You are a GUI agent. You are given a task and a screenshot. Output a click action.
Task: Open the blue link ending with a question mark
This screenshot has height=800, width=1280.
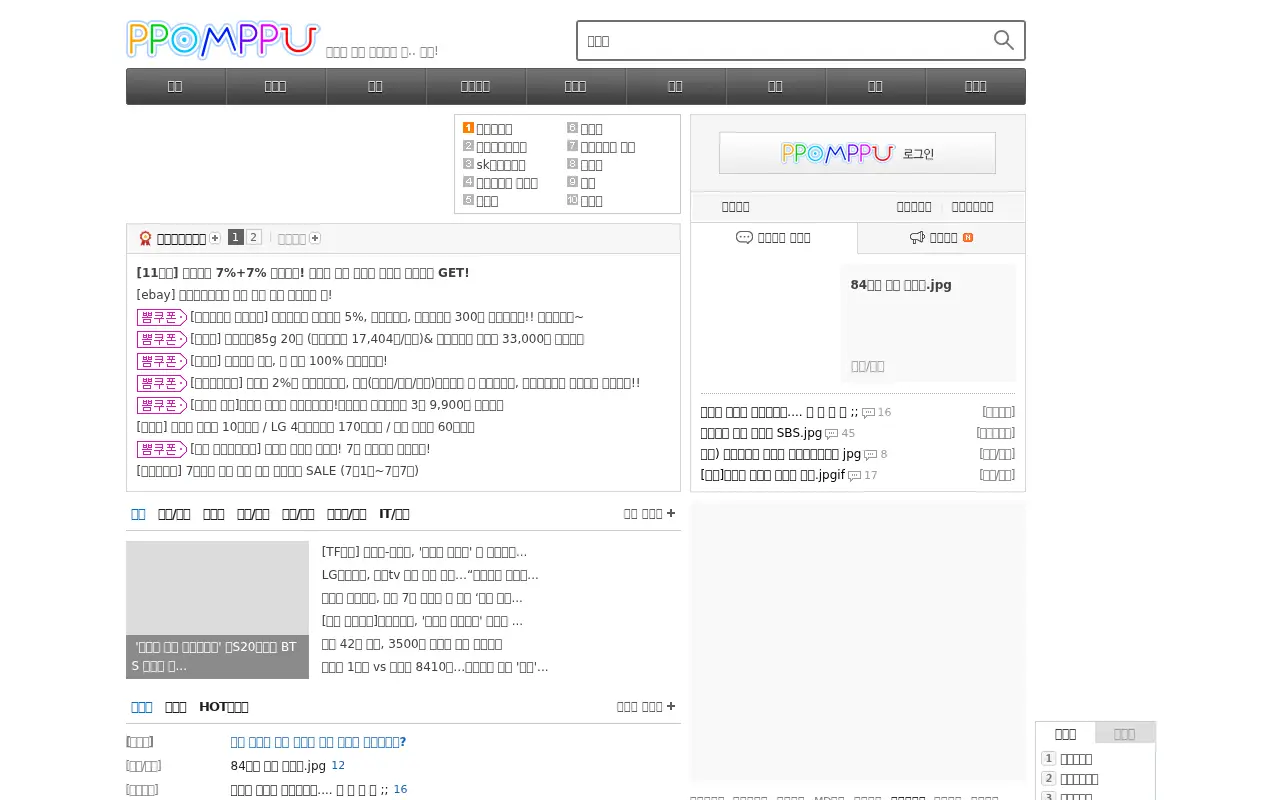(x=318, y=742)
